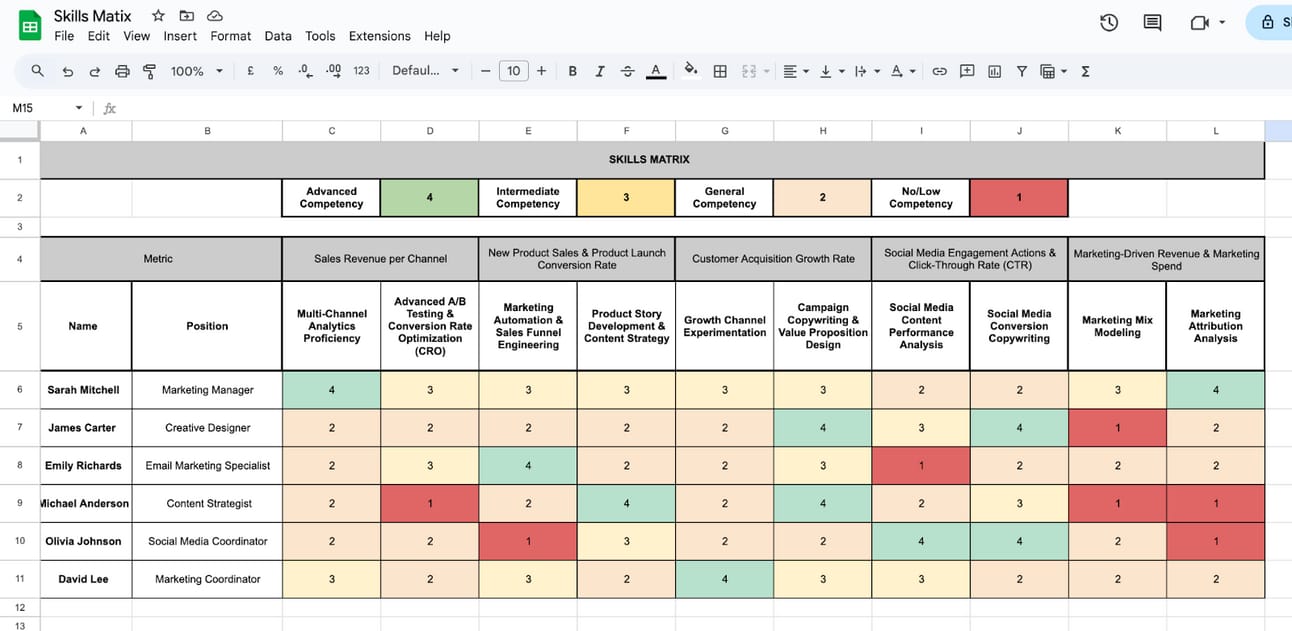Select the Social Media Coordinator cell

coord(207,542)
